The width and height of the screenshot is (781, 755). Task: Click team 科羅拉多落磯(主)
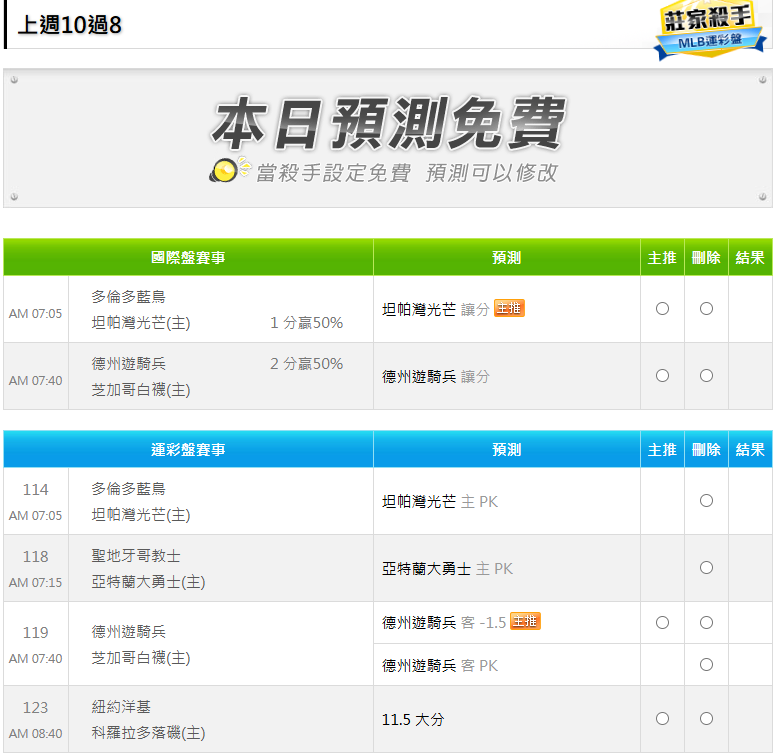(x=148, y=733)
